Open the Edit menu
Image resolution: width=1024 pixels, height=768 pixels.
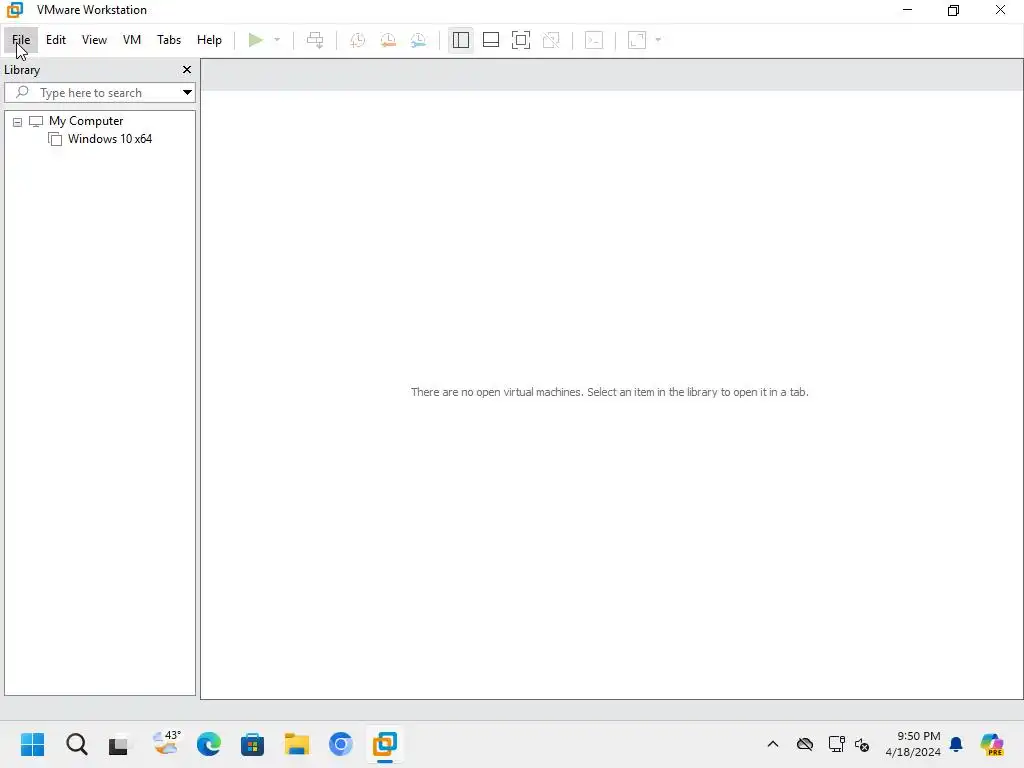pos(56,40)
